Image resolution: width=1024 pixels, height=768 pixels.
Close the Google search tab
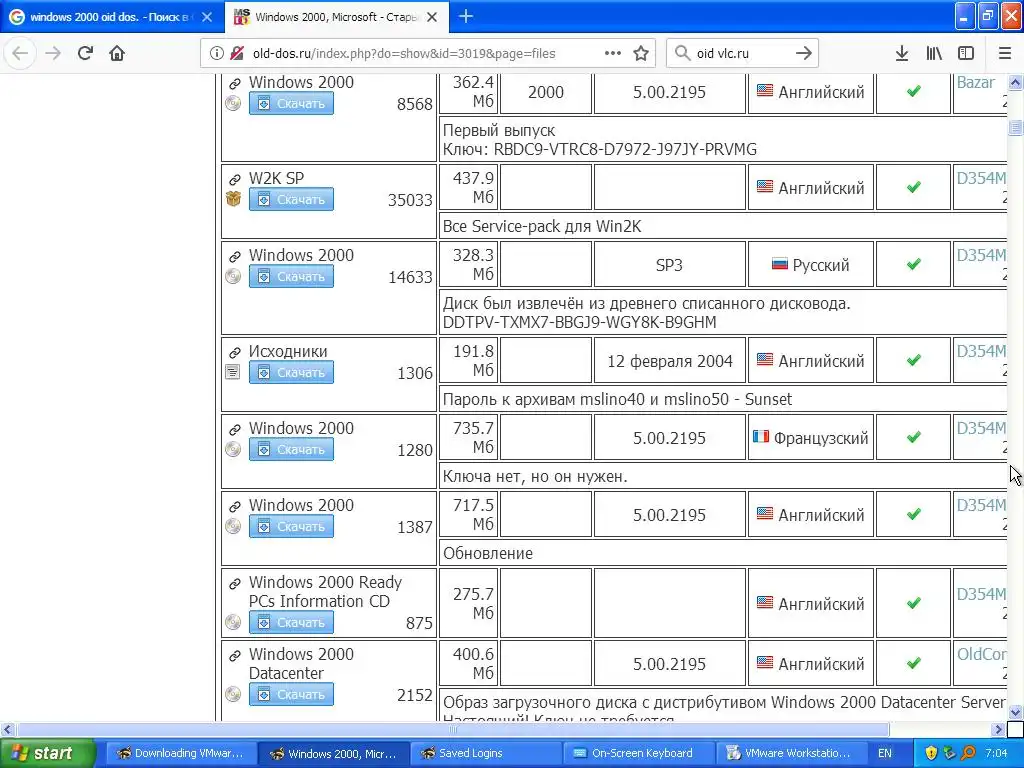pos(207,17)
